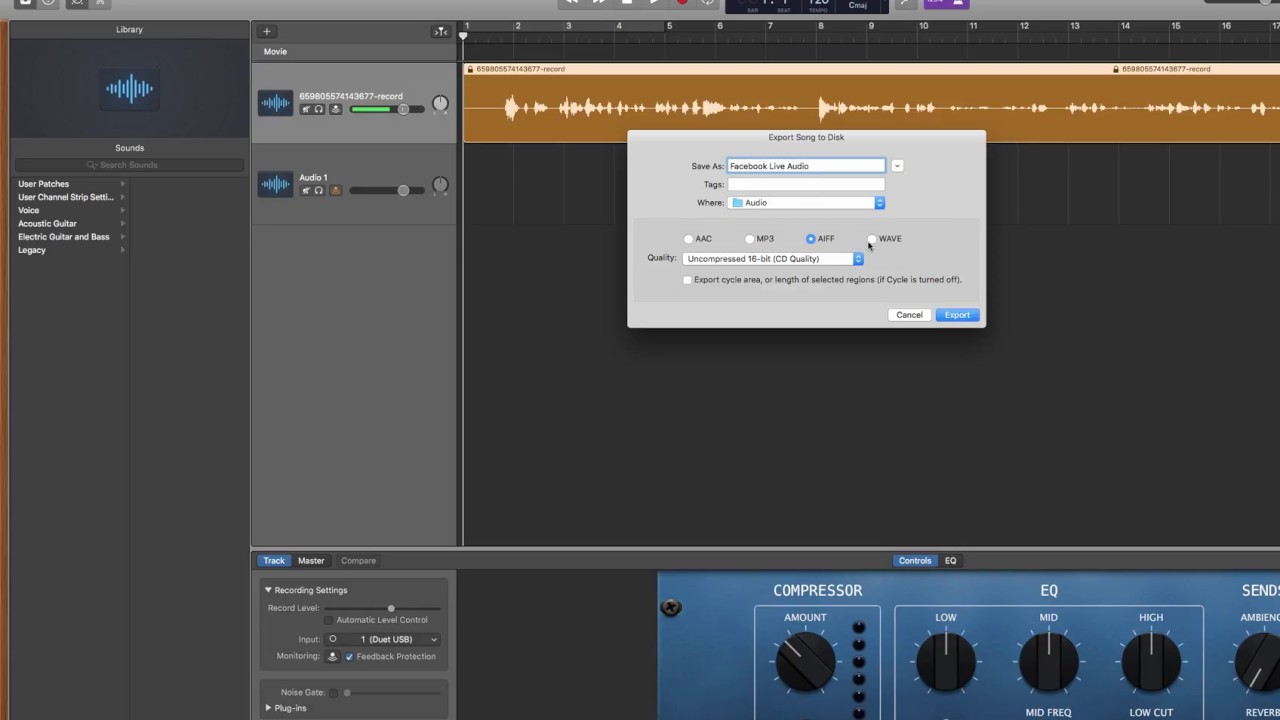Click the Compressor AMOUNT knob
This screenshot has height=720, width=1280.
coord(805,660)
